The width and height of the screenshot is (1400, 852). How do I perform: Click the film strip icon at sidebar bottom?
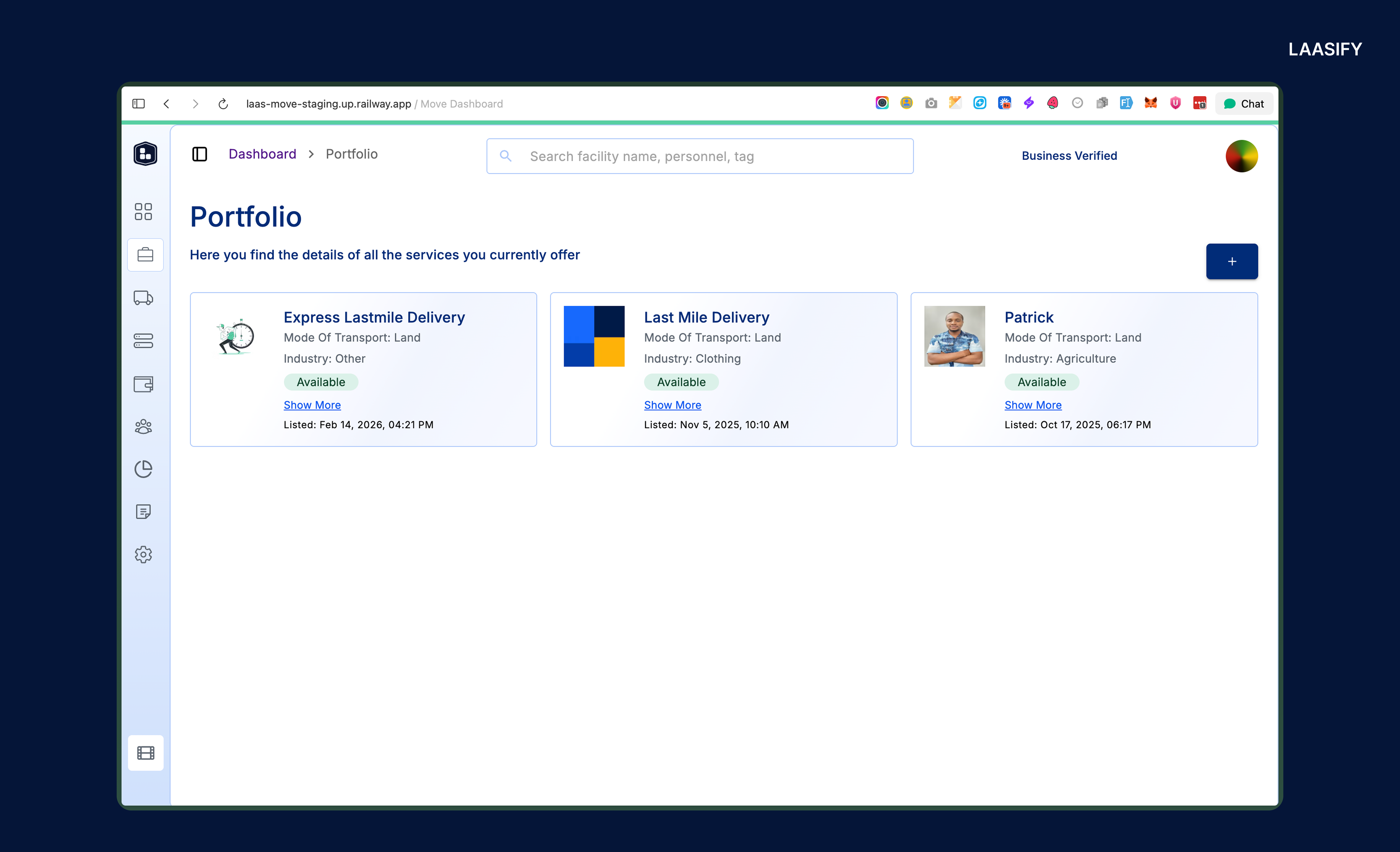coord(145,753)
